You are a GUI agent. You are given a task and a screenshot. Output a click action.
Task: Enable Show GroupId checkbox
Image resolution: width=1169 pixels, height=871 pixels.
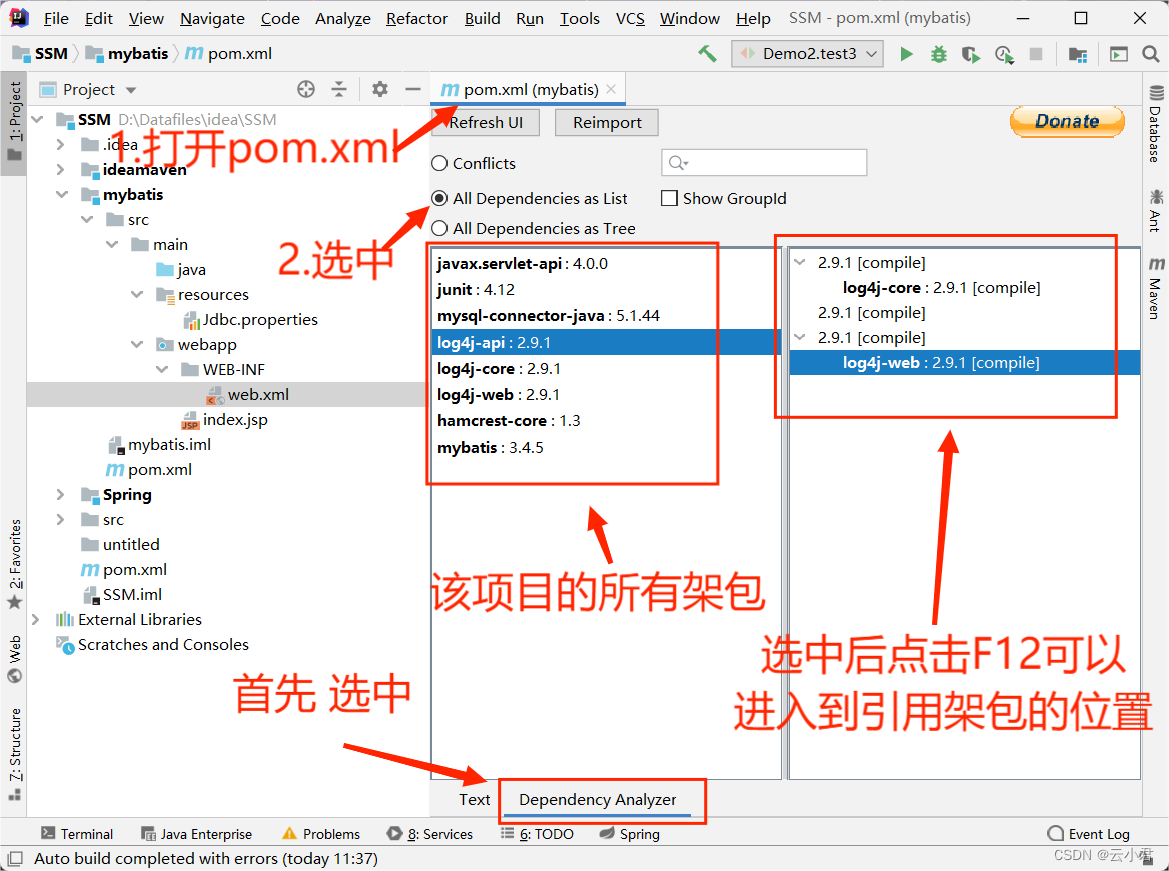click(669, 198)
